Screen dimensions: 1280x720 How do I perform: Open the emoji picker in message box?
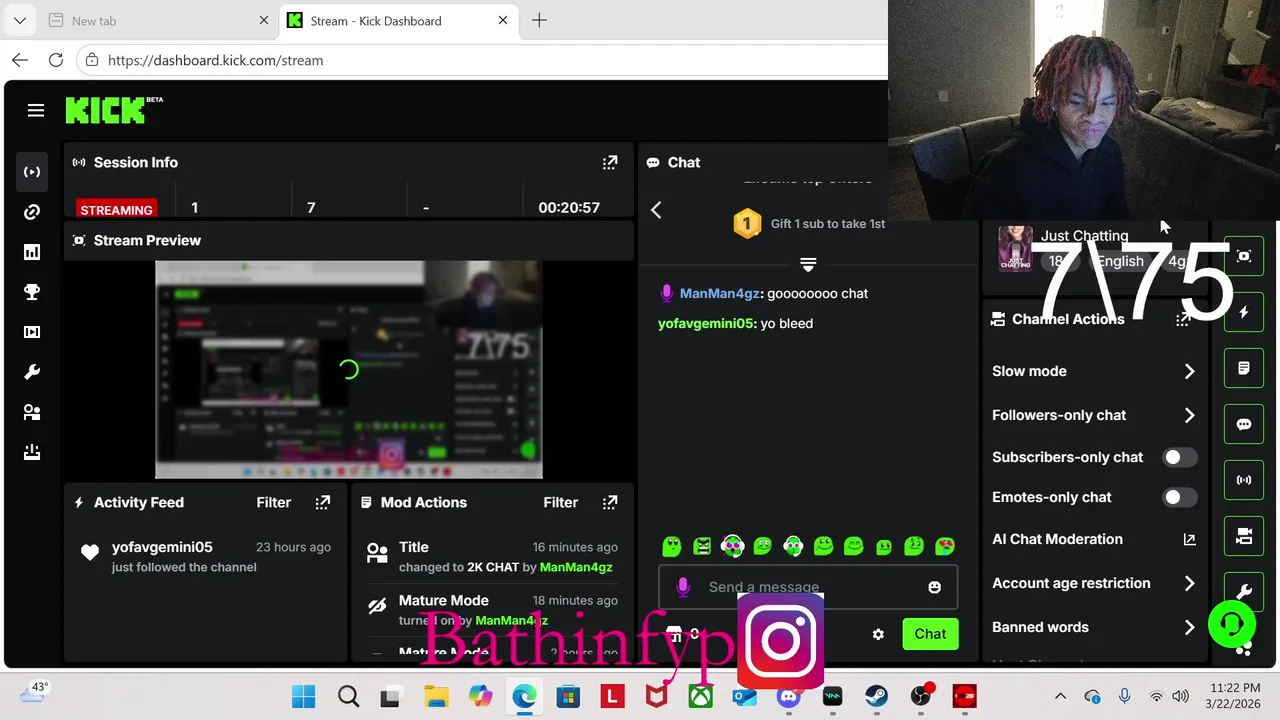(x=934, y=587)
